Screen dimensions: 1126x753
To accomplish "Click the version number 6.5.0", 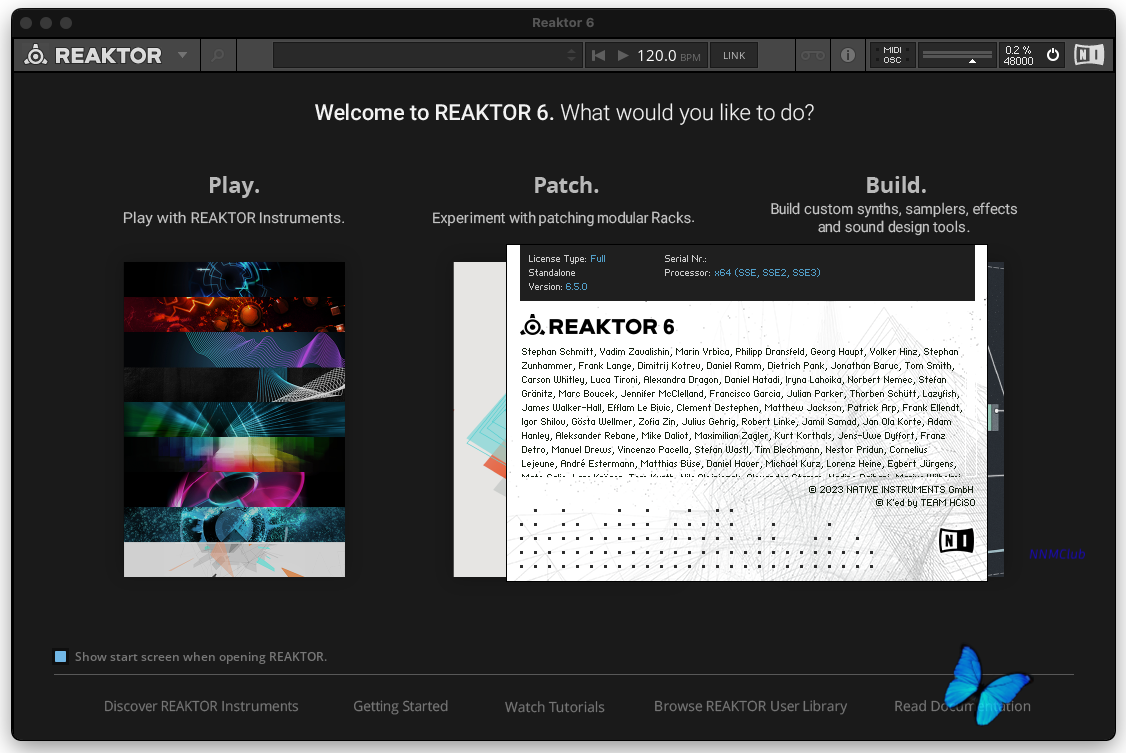I will tap(576, 286).
